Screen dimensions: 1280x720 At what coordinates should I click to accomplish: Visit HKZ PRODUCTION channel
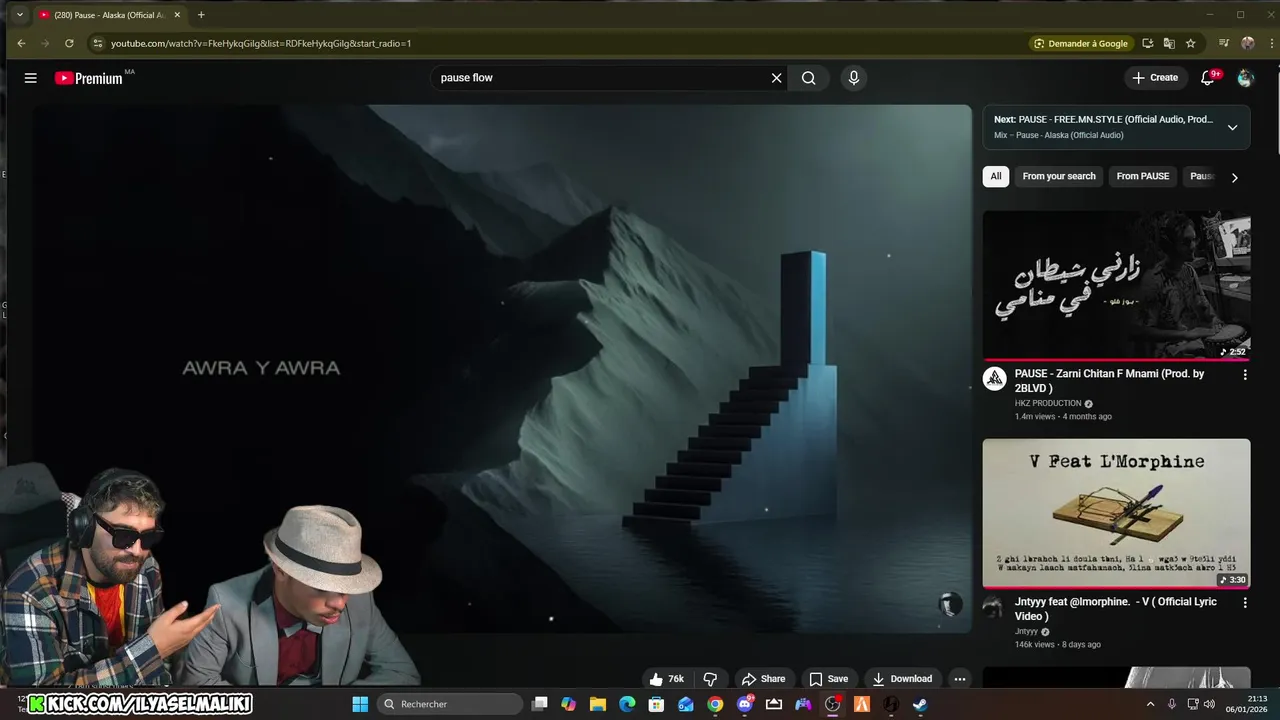(x=1048, y=404)
